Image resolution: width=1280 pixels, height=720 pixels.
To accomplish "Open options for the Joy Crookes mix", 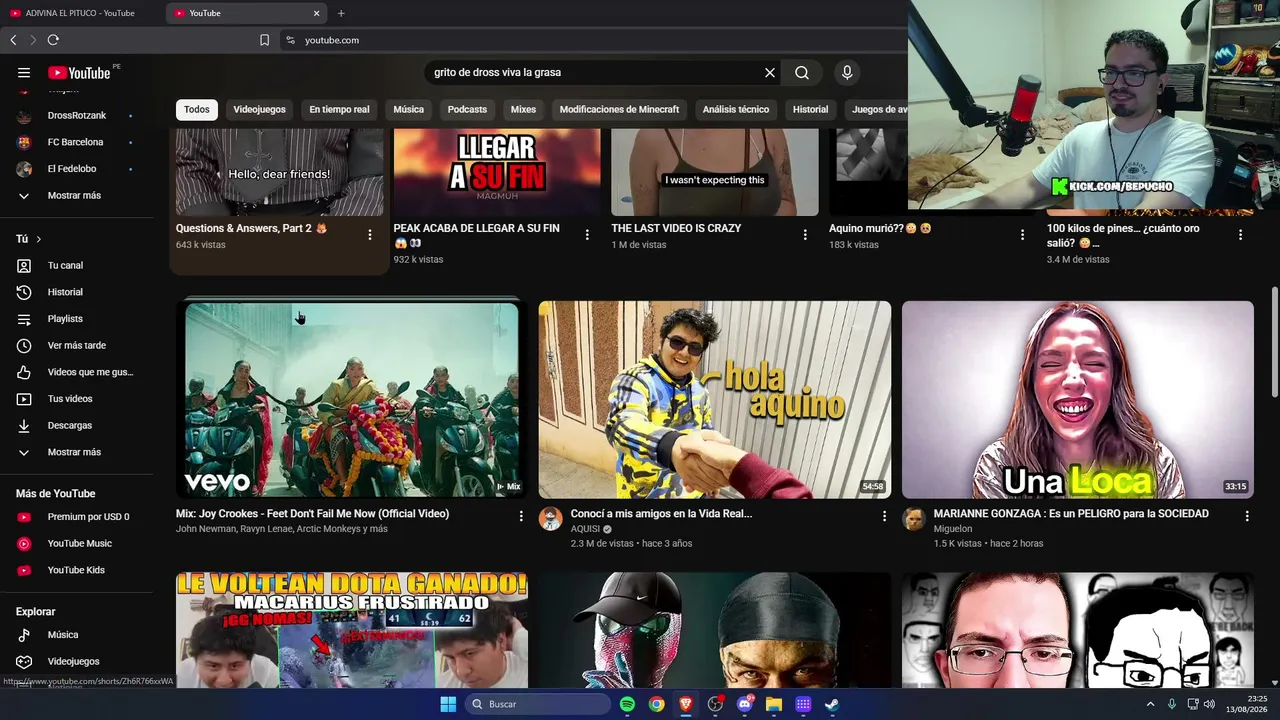I will (521, 516).
